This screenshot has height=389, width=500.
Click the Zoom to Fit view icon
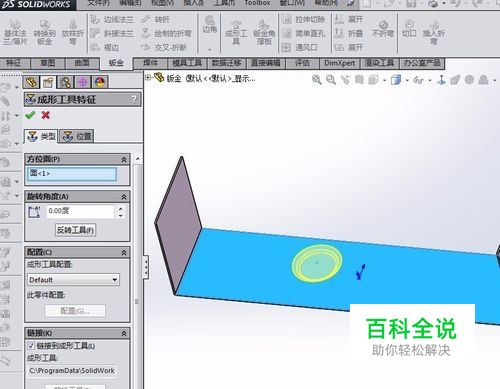point(316,80)
